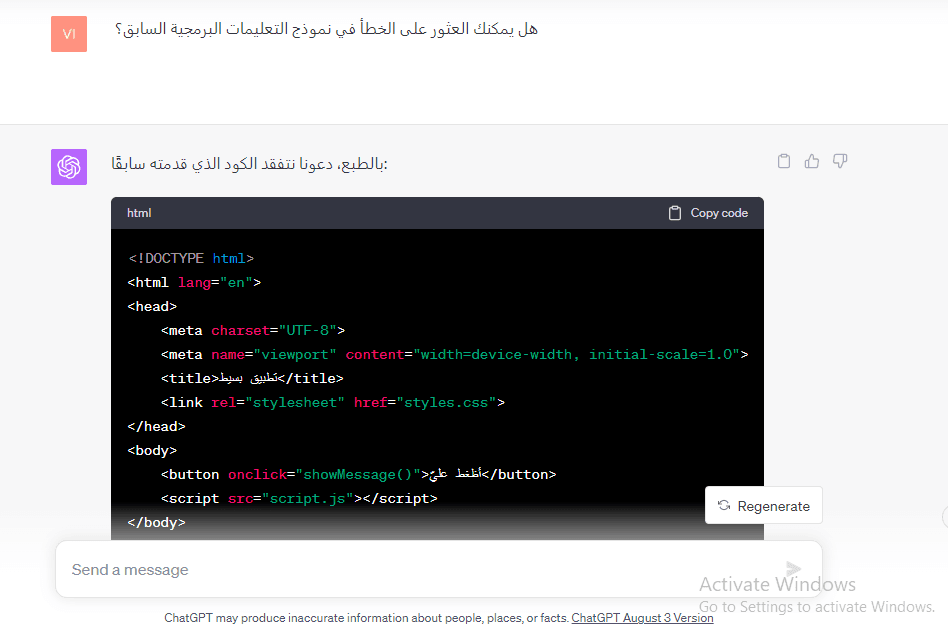The image size is (948, 644).
Task: Click the user's Arabic question text
Action: click(x=326, y=29)
